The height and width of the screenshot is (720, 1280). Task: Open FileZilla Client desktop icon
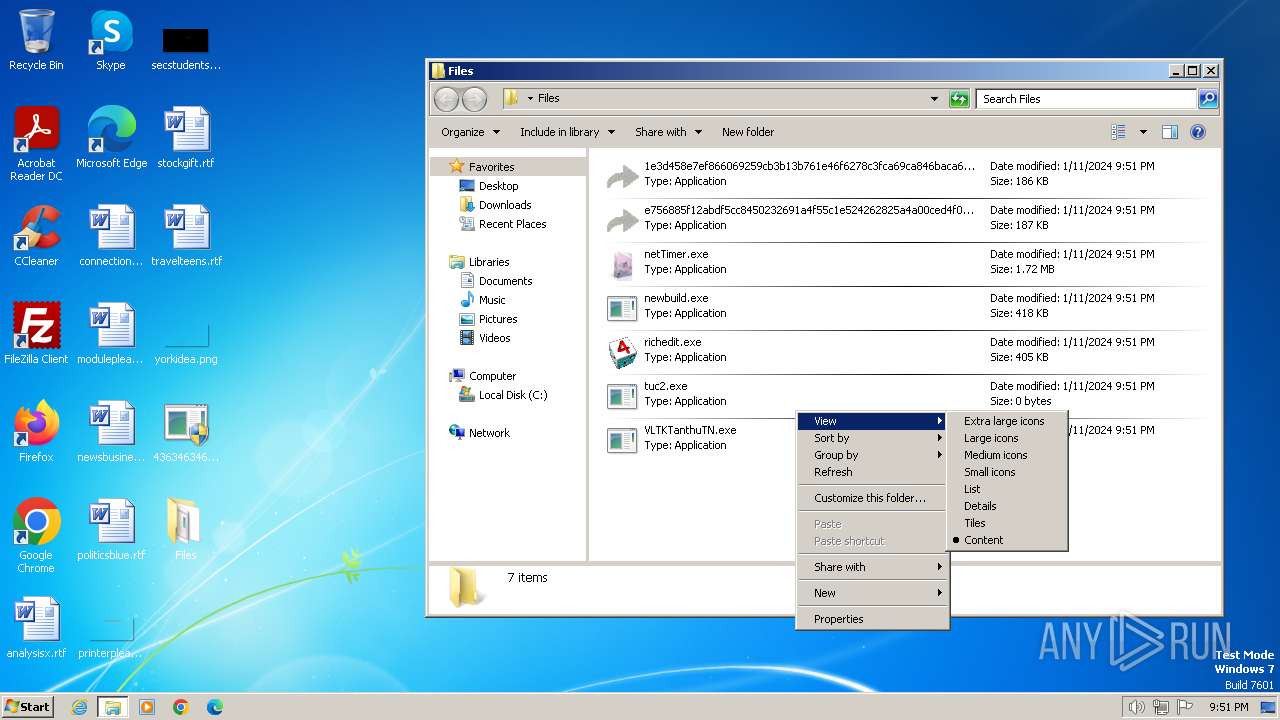[36, 334]
